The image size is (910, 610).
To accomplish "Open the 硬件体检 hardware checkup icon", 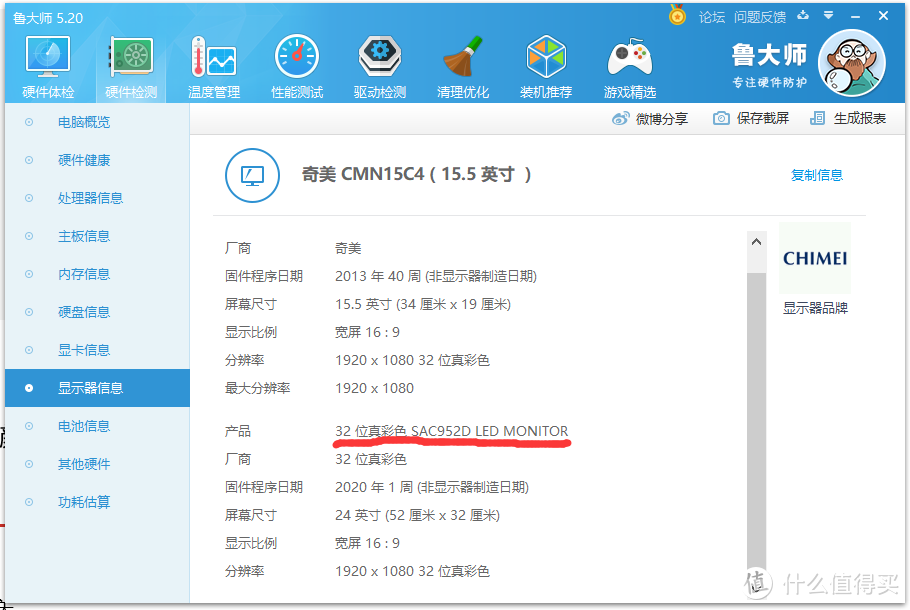I will click(x=48, y=56).
